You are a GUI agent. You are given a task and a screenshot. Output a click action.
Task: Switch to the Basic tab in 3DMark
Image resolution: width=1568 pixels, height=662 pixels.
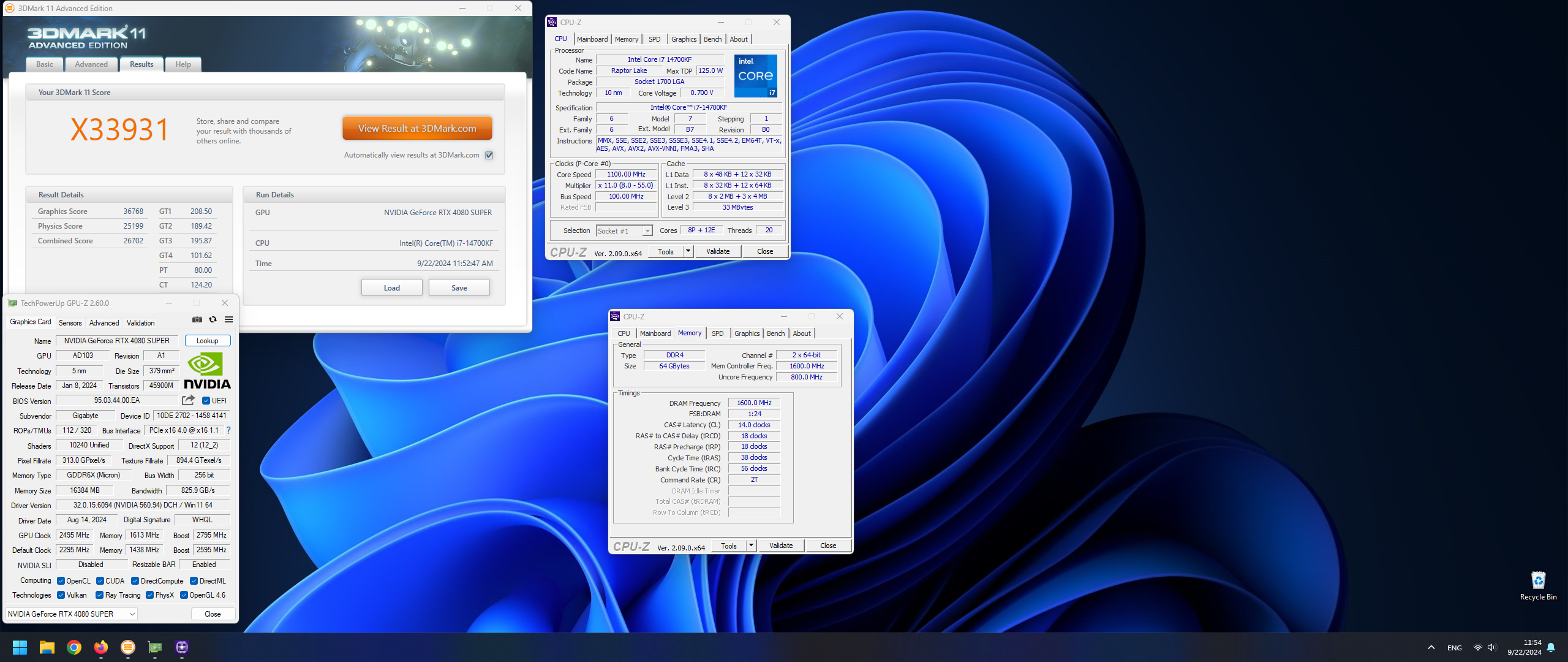tap(45, 64)
